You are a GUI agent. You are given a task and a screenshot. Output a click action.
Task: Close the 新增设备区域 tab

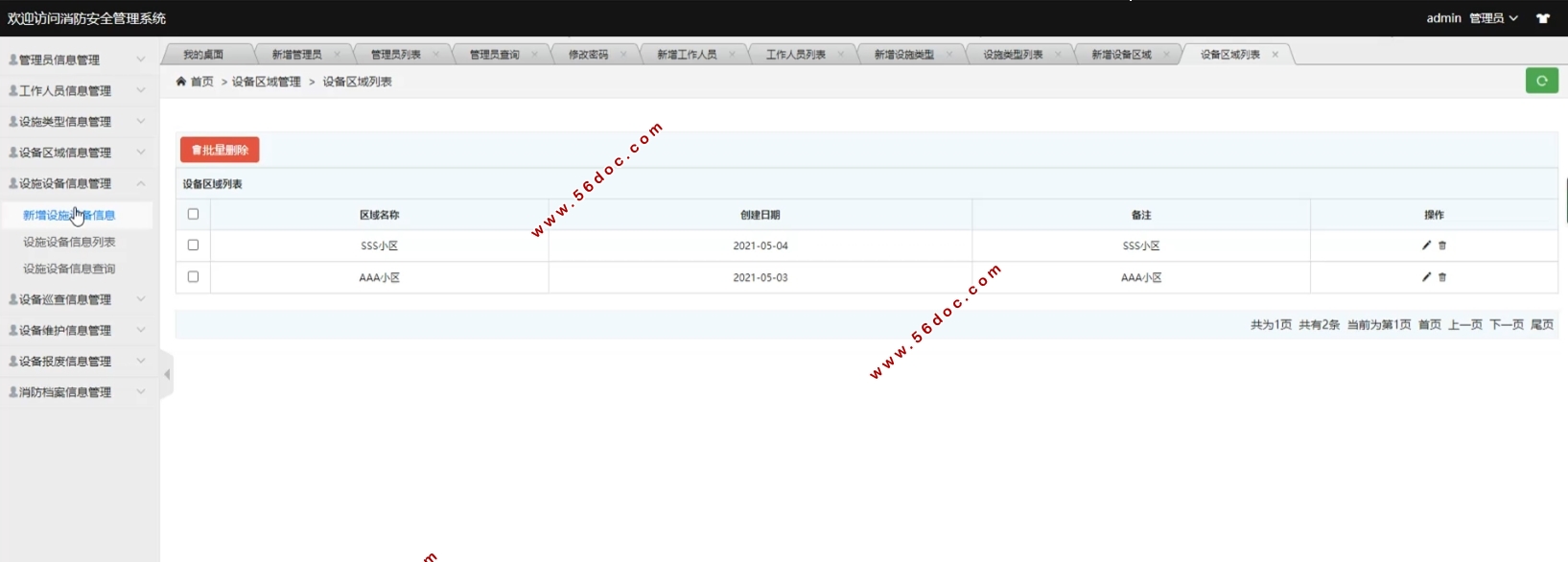point(1166,55)
